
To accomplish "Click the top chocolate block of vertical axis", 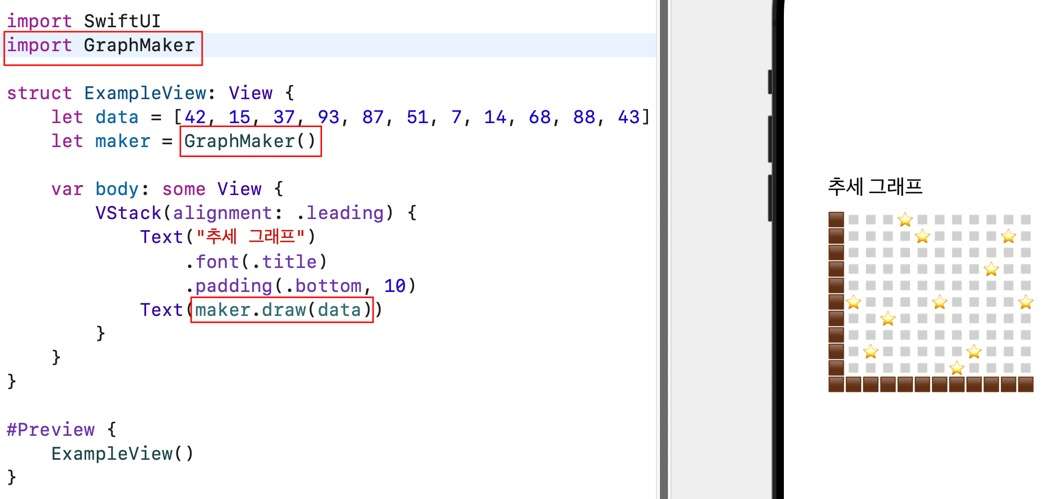I will (x=837, y=220).
